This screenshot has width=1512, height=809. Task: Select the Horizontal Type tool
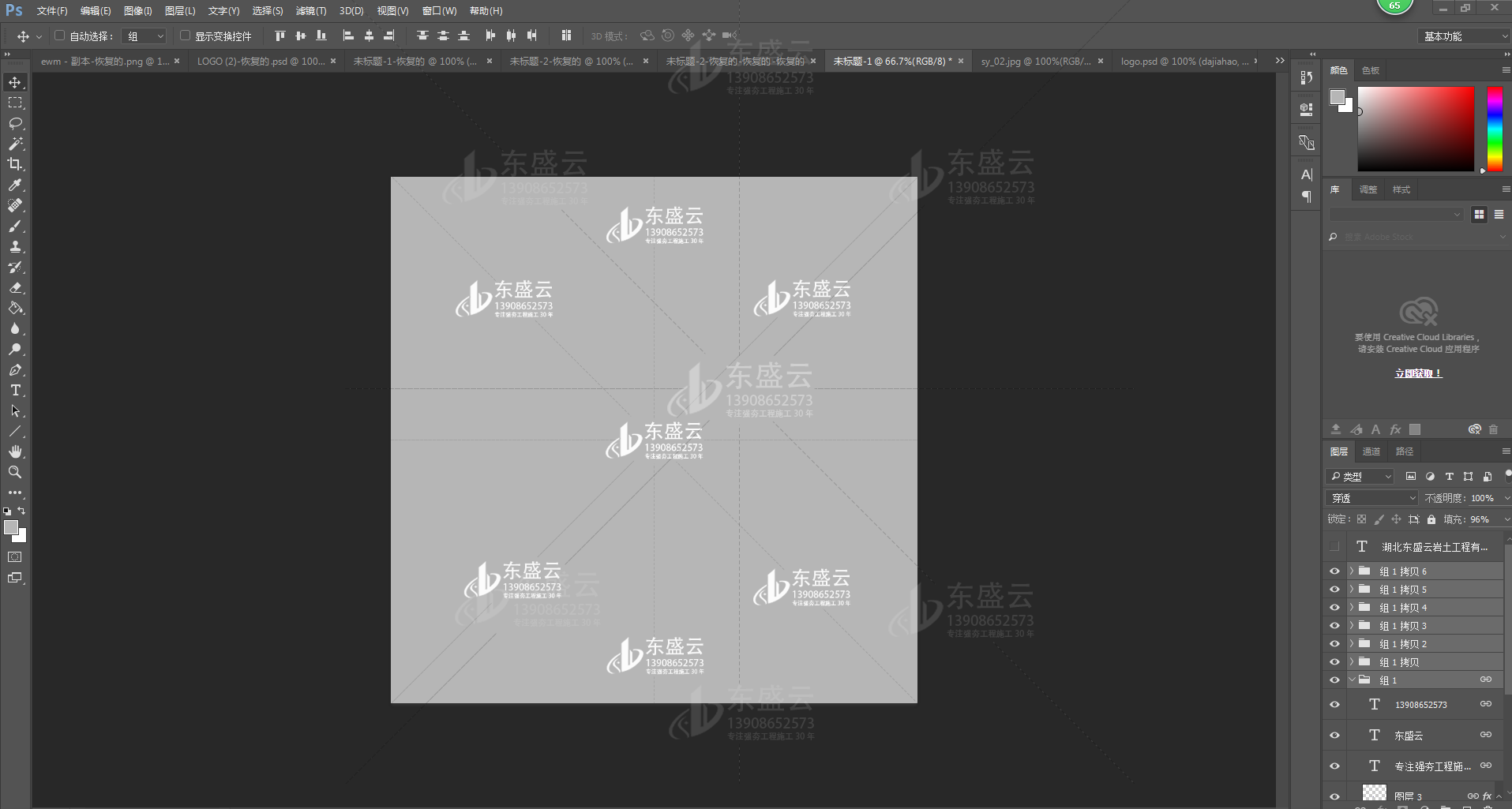point(15,390)
